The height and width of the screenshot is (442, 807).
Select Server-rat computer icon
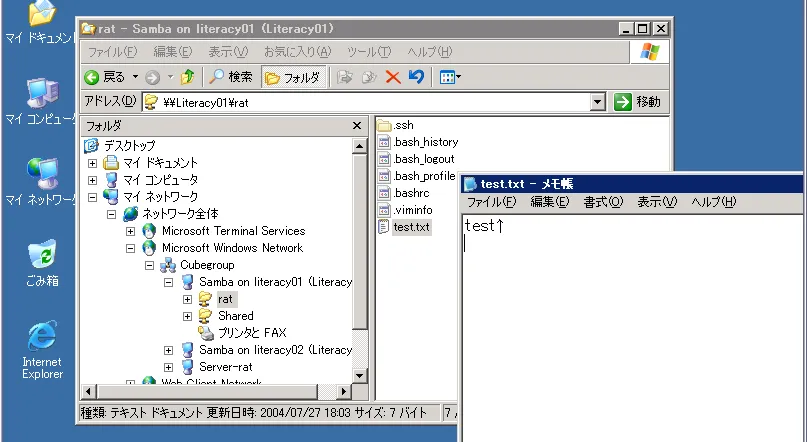pyautogui.click(x=188, y=367)
